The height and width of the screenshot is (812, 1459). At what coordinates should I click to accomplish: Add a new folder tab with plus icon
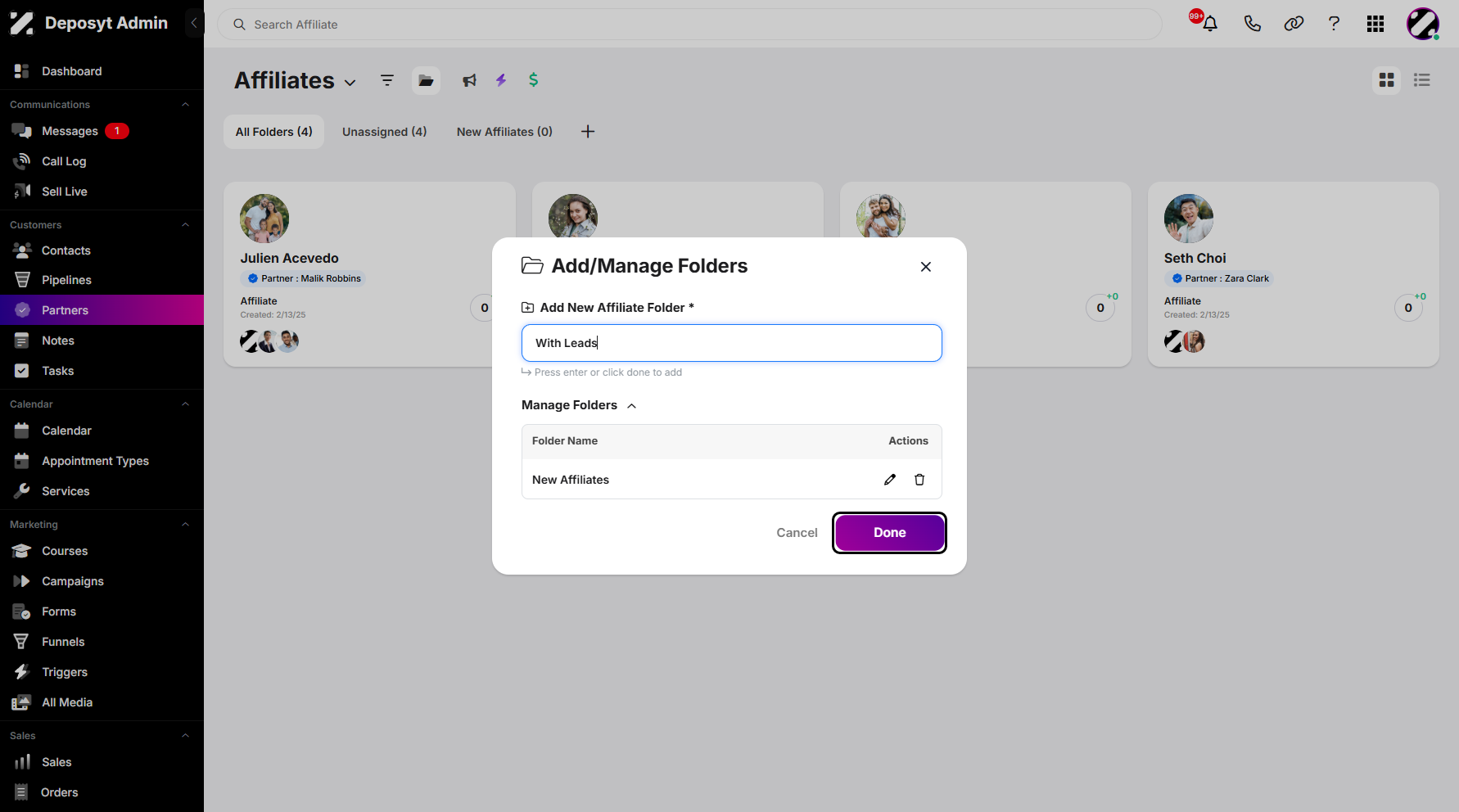(x=588, y=132)
